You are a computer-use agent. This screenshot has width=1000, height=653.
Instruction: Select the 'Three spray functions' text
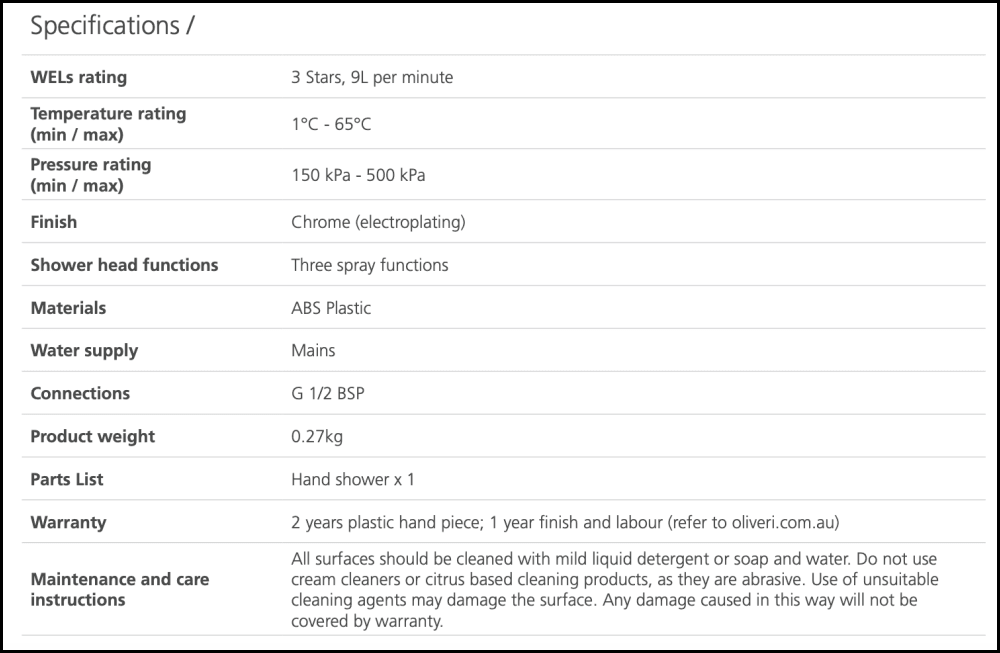(370, 265)
